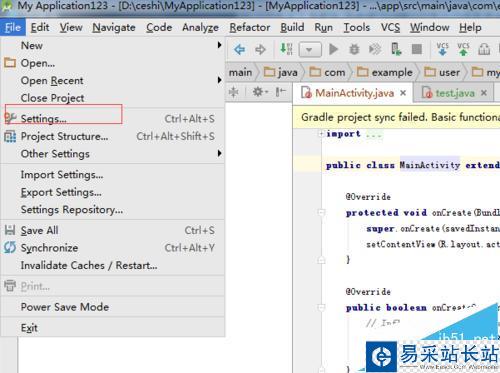Click the Make Project build icon

pyautogui.click(x=286, y=49)
